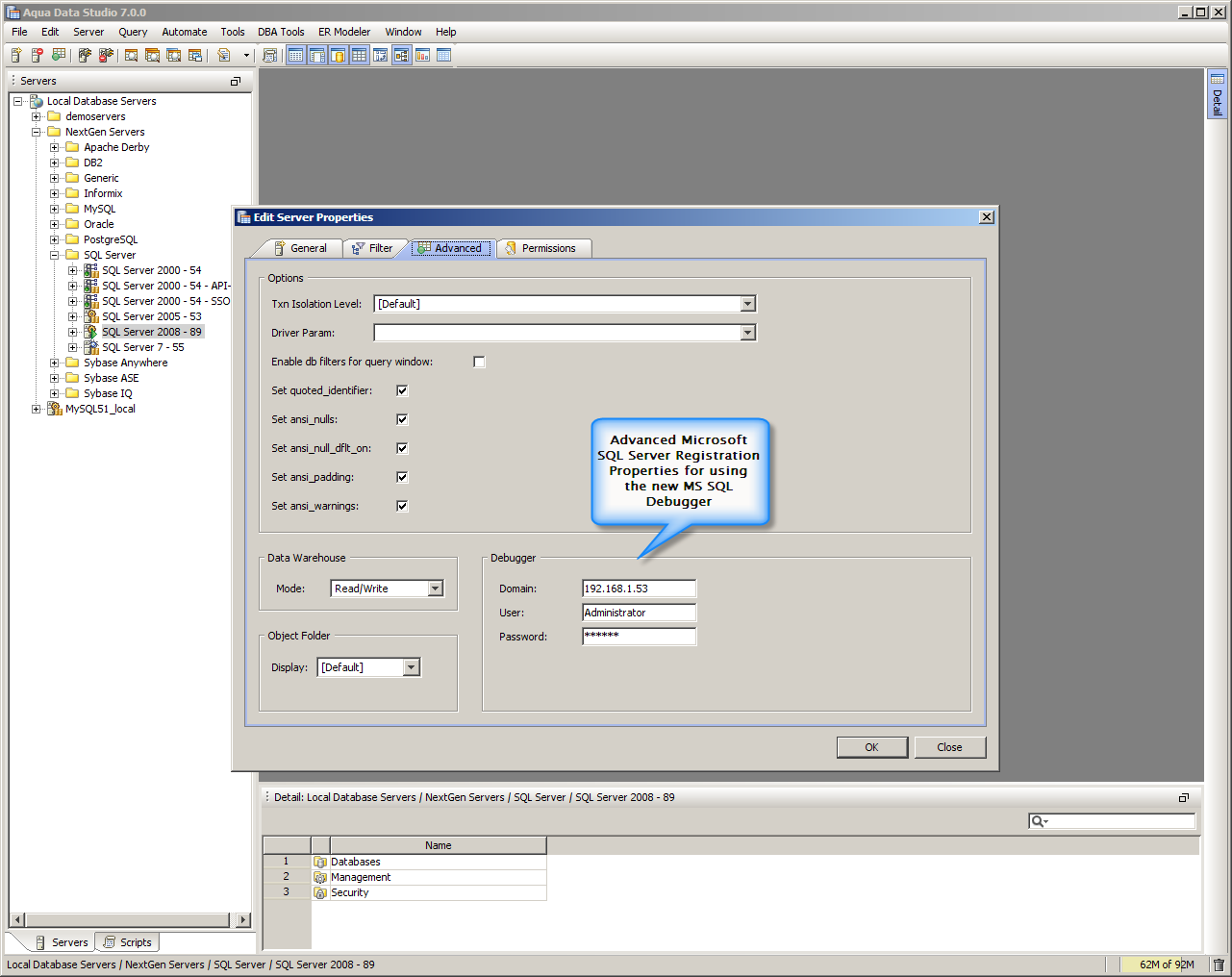1232x977 pixels.
Task: Click the last blue grid toolbar icon
Action: coord(443,55)
